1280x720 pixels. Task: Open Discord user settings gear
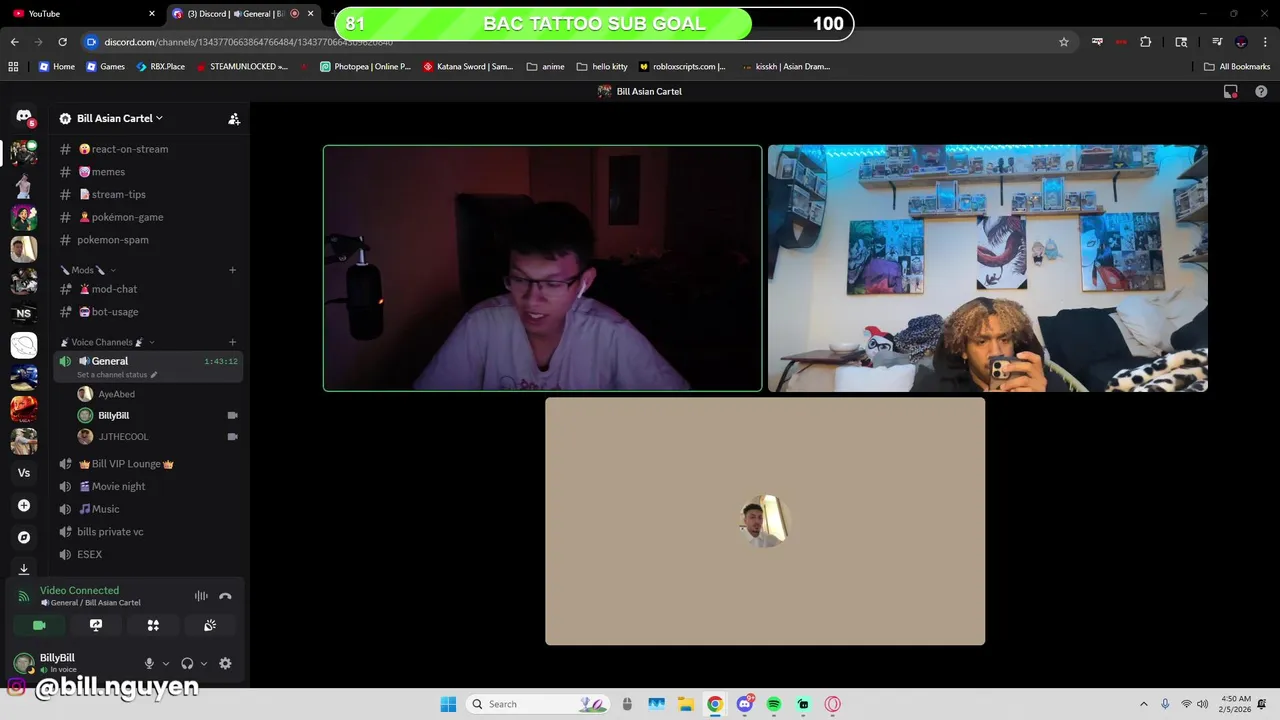tap(225, 663)
